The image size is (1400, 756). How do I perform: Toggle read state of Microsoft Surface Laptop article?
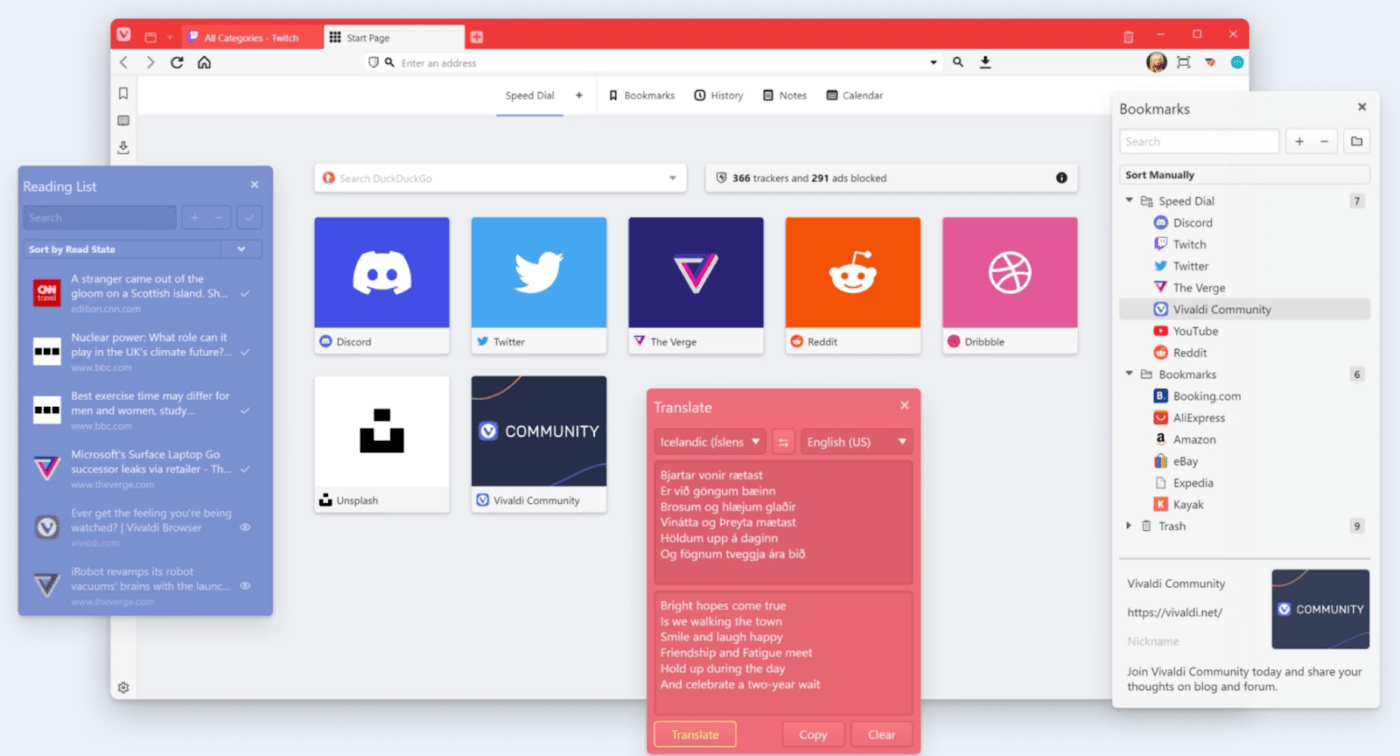[245, 469]
